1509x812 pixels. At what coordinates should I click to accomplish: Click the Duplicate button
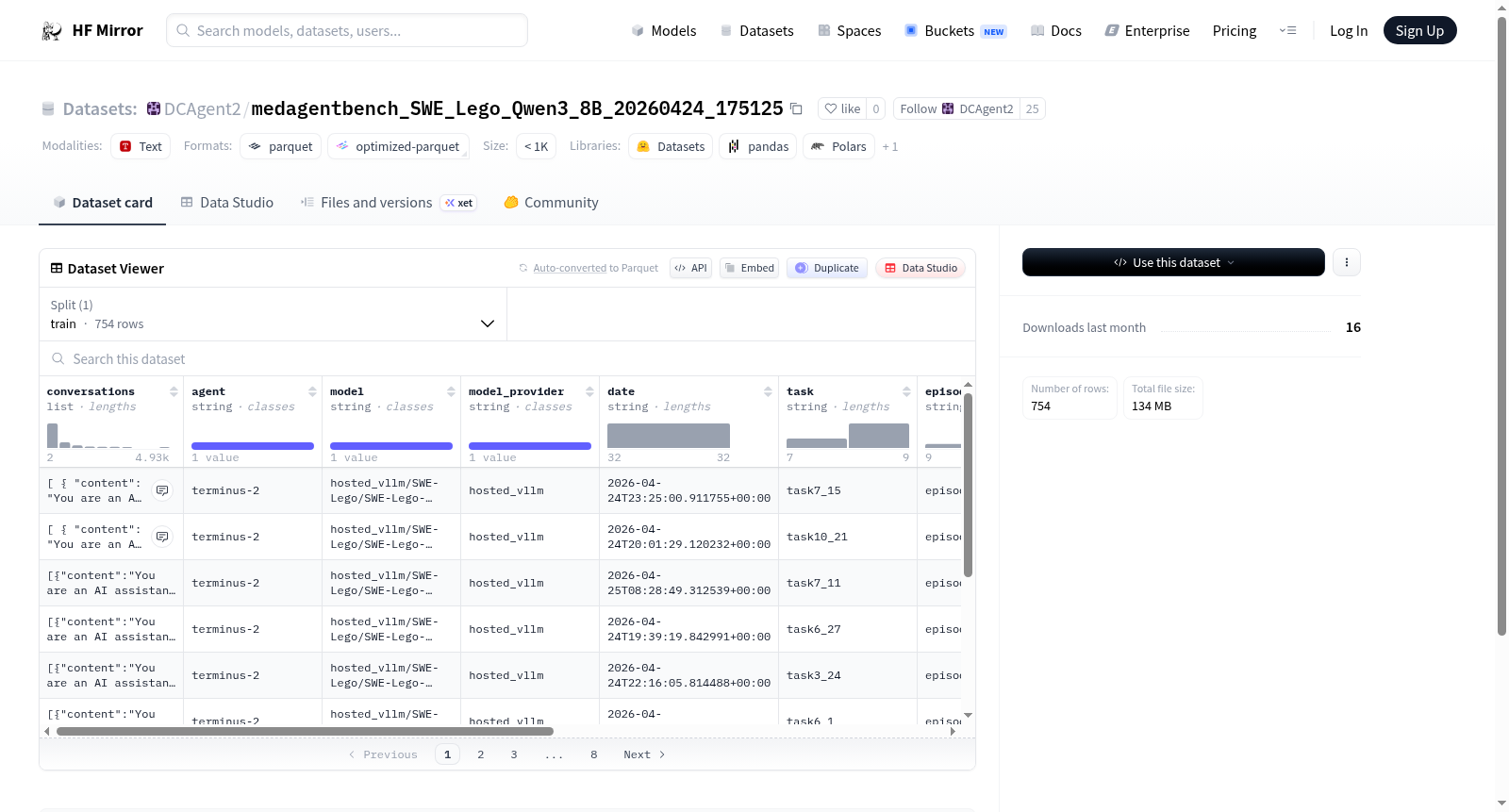(x=826, y=268)
